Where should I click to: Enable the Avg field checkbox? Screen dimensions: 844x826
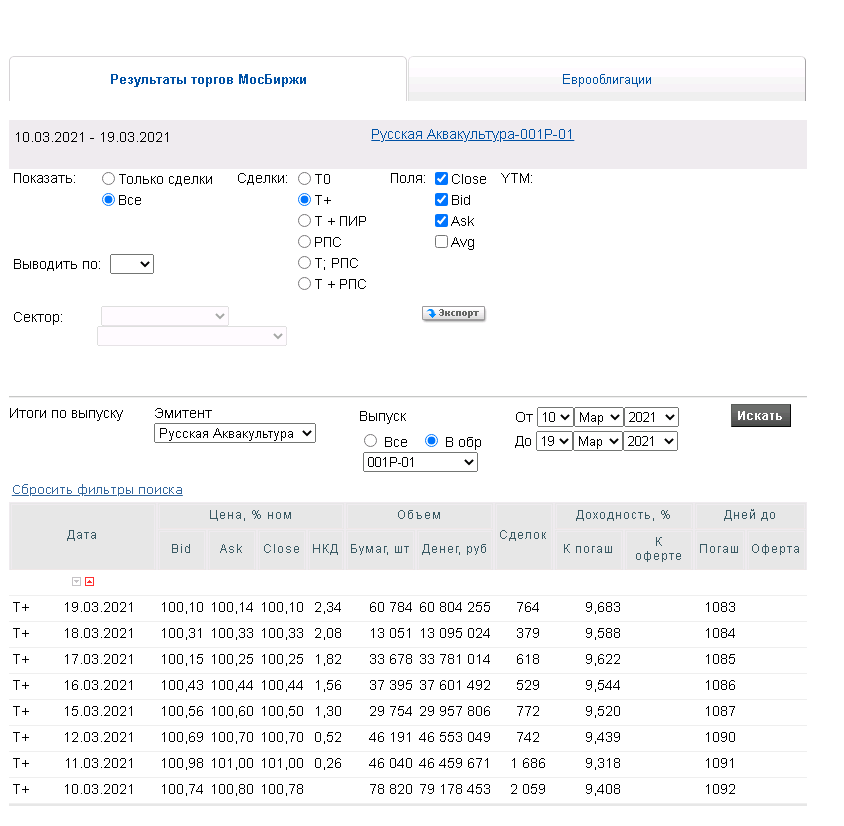[x=441, y=242]
